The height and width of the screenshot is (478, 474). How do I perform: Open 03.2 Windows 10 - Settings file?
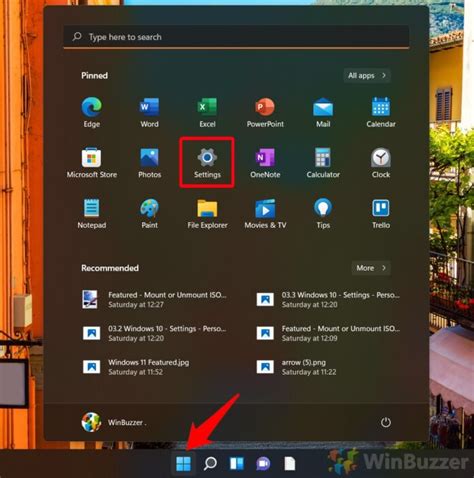pyautogui.click(x=154, y=333)
